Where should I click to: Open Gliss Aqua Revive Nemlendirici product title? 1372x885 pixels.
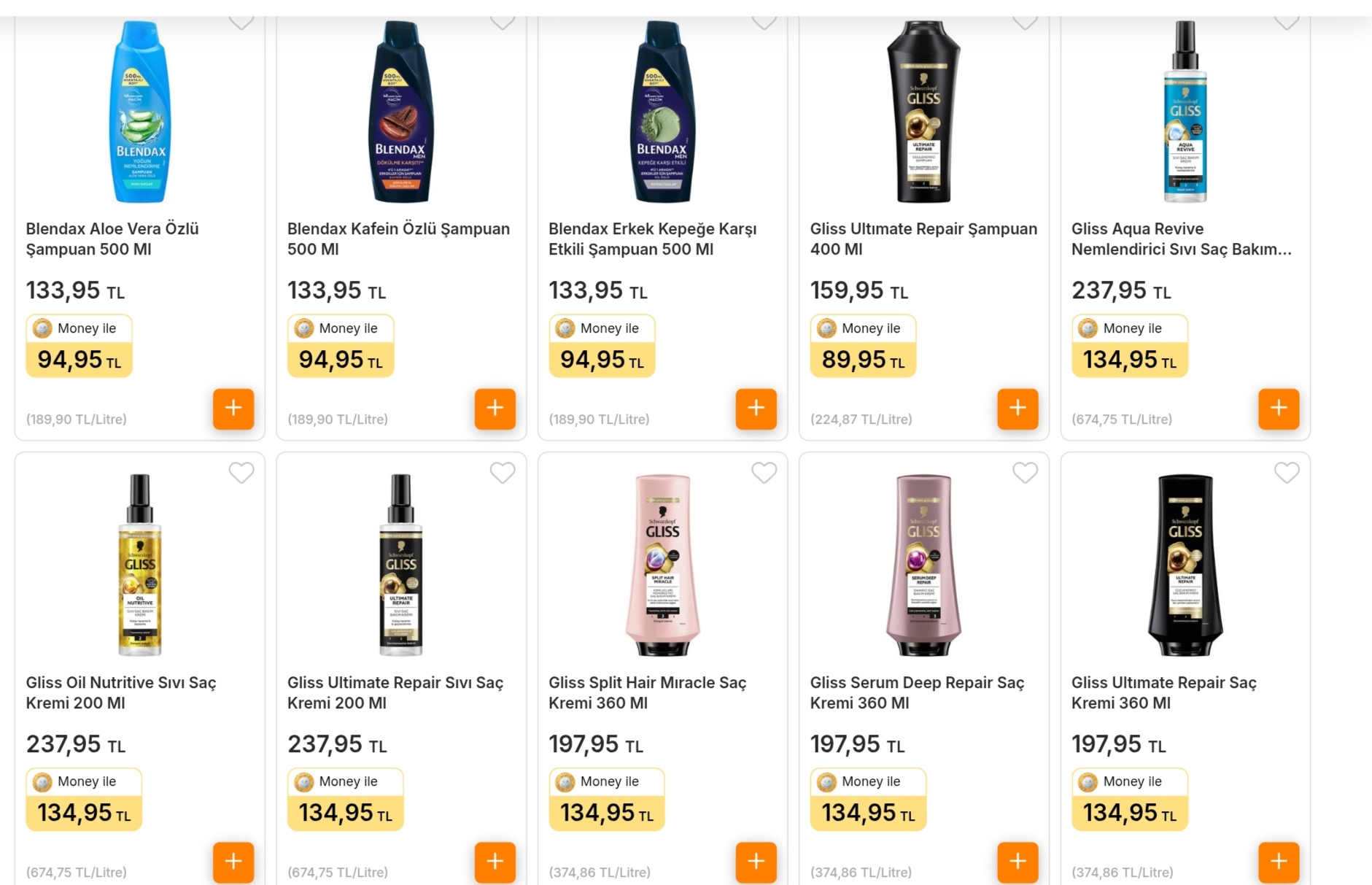click(1181, 239)
